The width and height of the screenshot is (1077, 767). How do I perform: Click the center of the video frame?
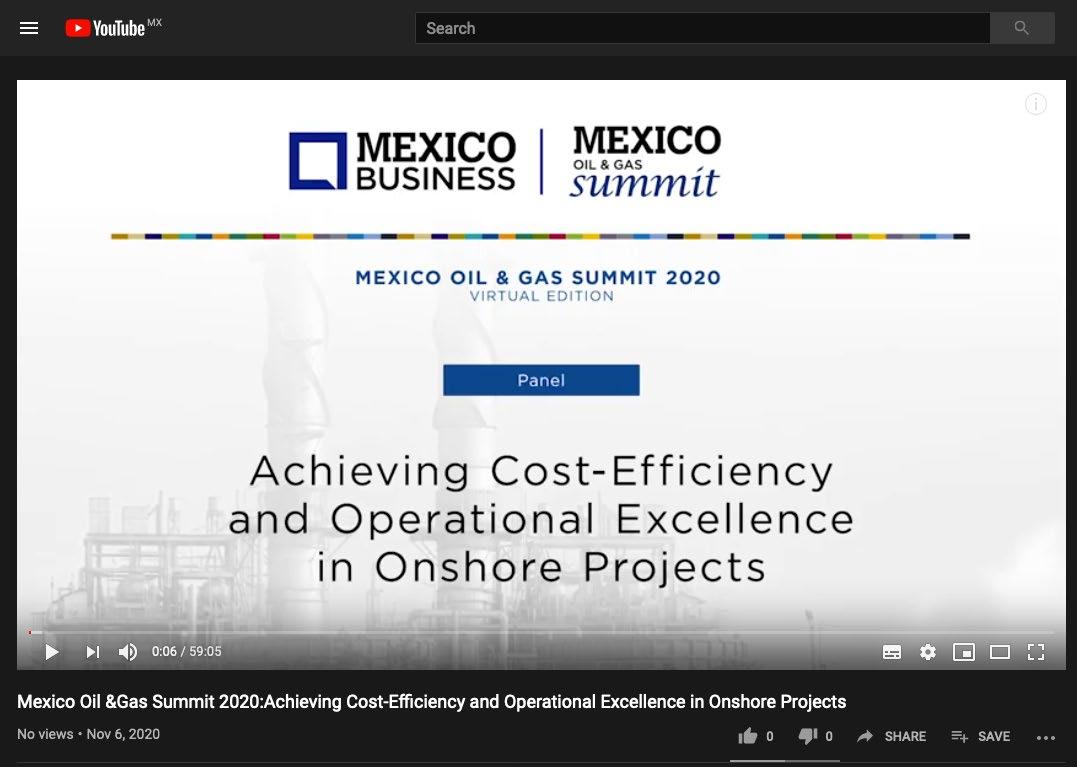541,375
